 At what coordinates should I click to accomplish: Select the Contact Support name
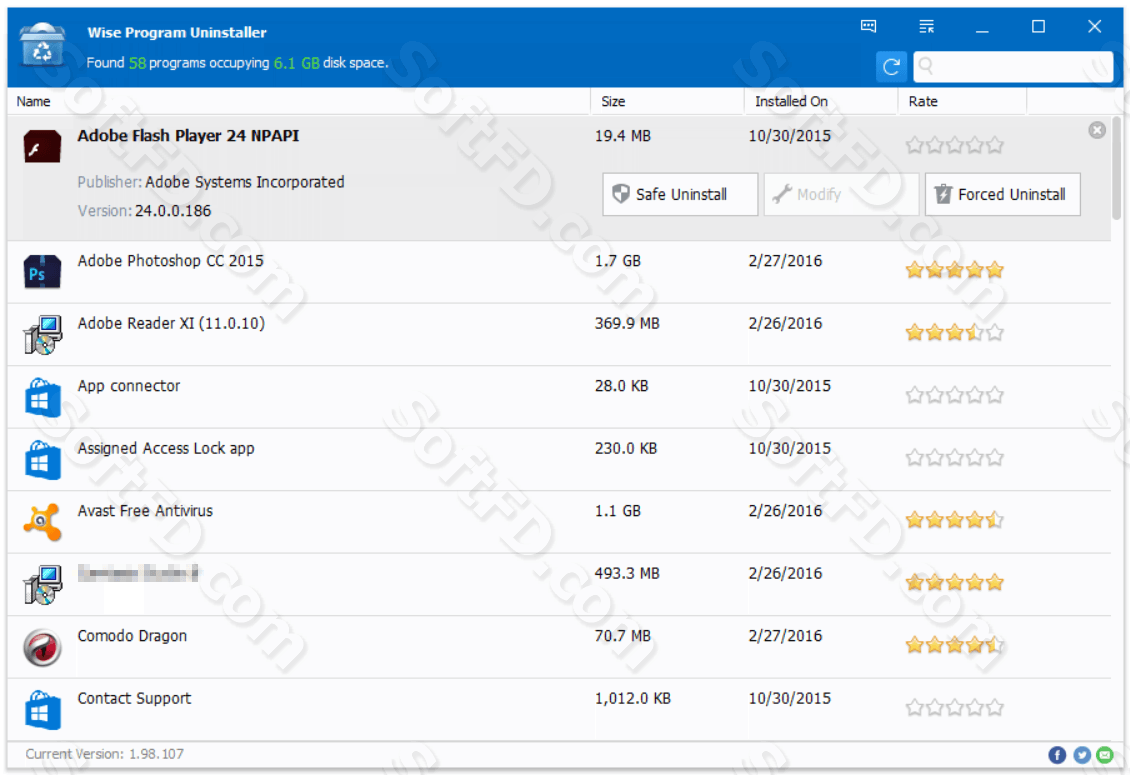point(135,699)
